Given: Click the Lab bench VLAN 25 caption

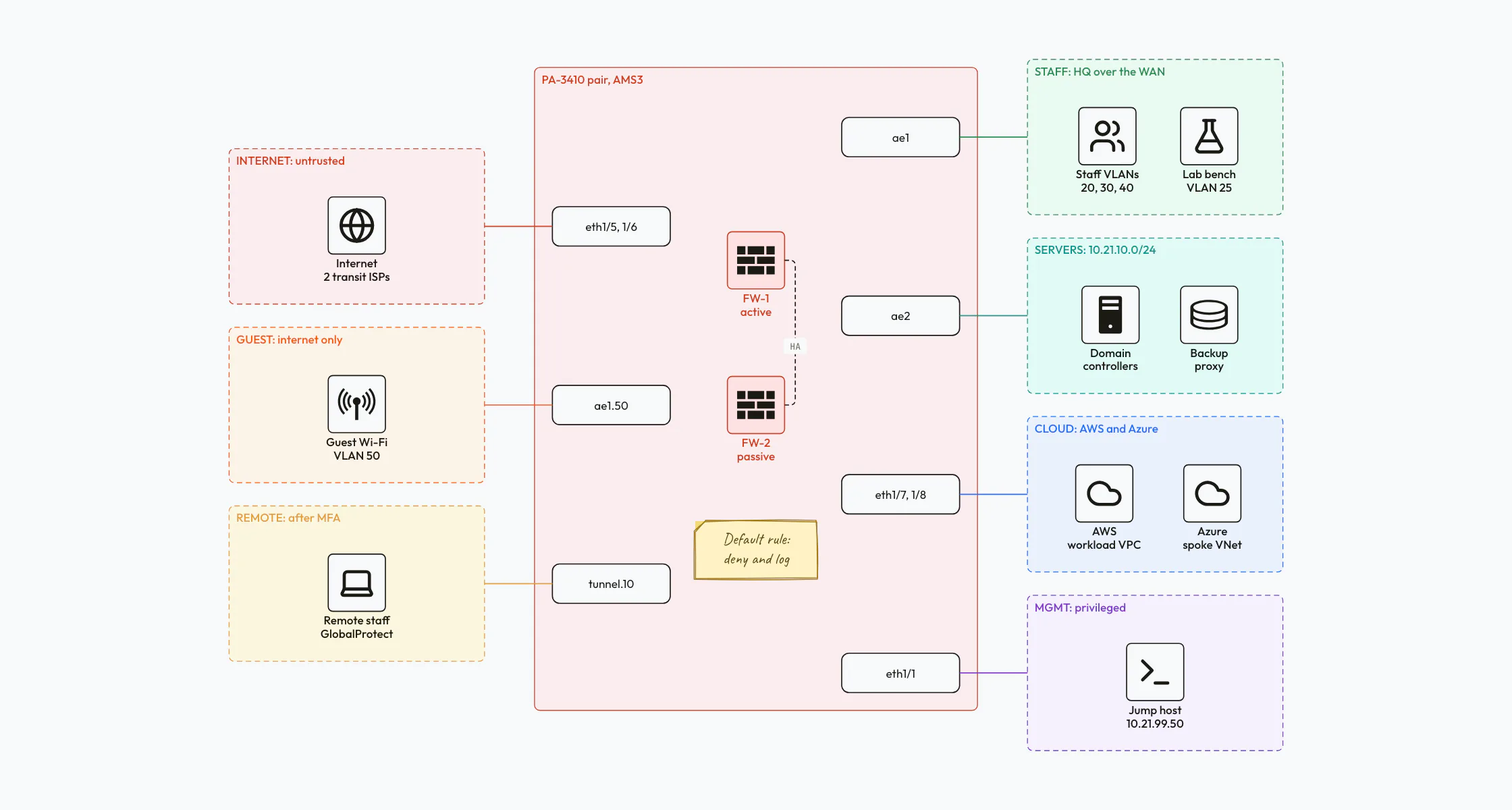Looking at the screenshot, I should pos(1209,181).
